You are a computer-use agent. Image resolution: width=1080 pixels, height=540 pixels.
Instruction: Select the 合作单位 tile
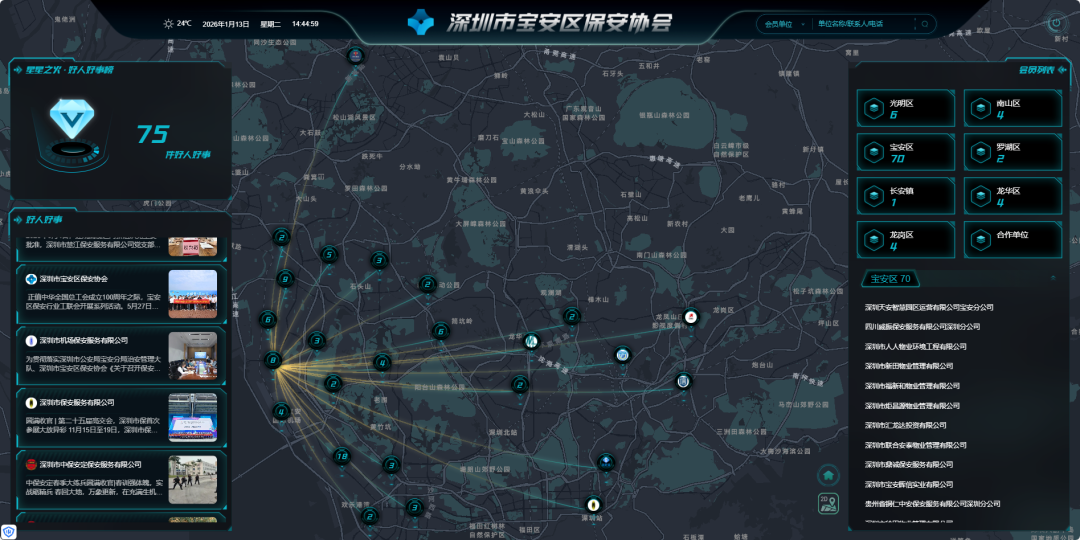coord(1014,238)
